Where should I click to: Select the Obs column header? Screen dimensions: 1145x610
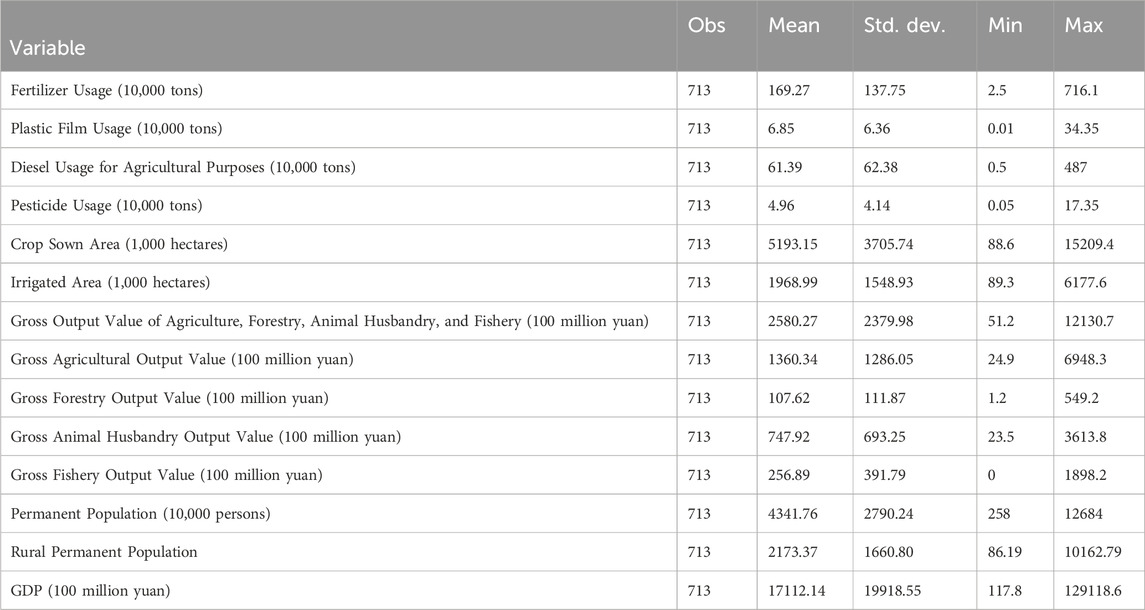coord(707,25)
